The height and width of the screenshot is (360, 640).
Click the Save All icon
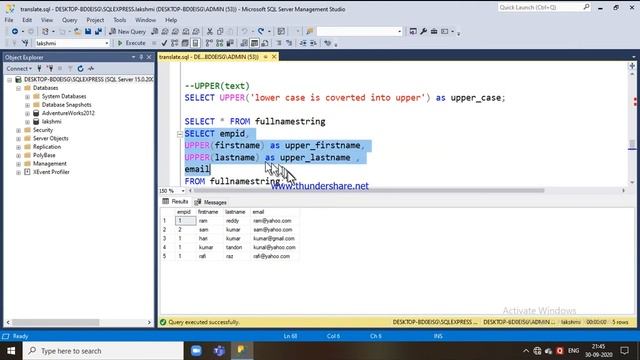click(98, 31)
